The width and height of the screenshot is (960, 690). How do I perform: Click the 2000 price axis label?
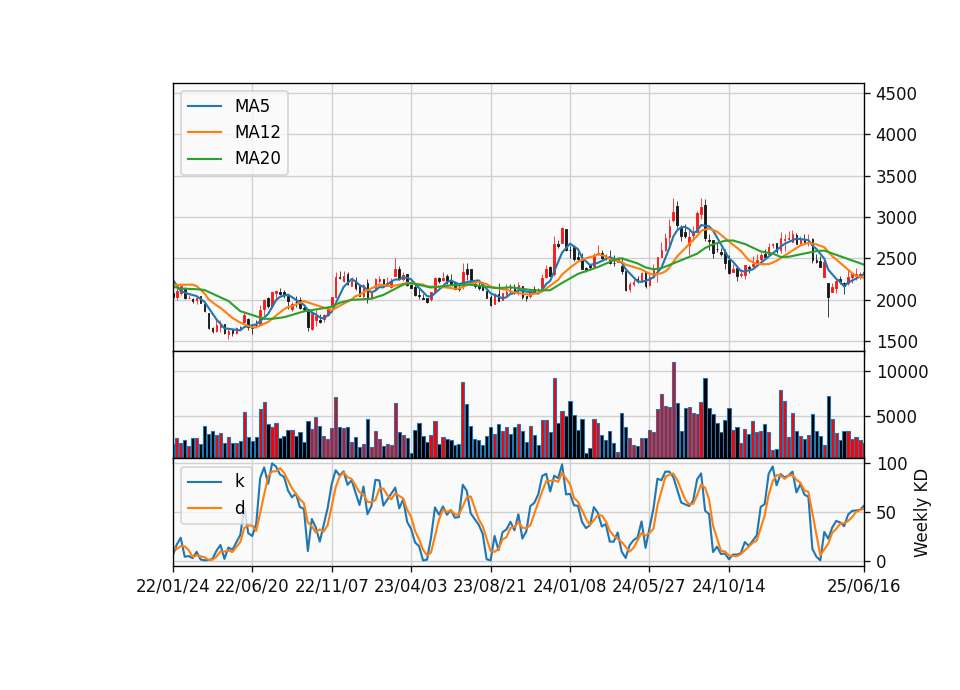click(x=896, y=301)
